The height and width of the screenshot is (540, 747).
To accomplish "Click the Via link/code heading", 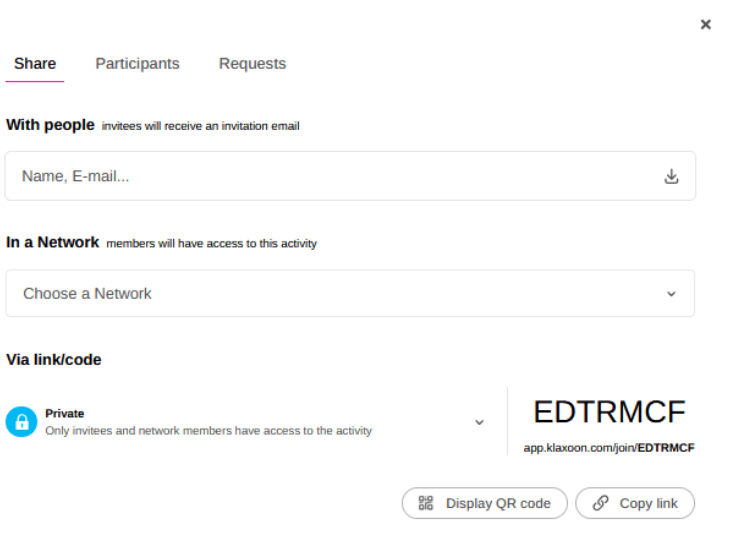I will tap(54, 359).
